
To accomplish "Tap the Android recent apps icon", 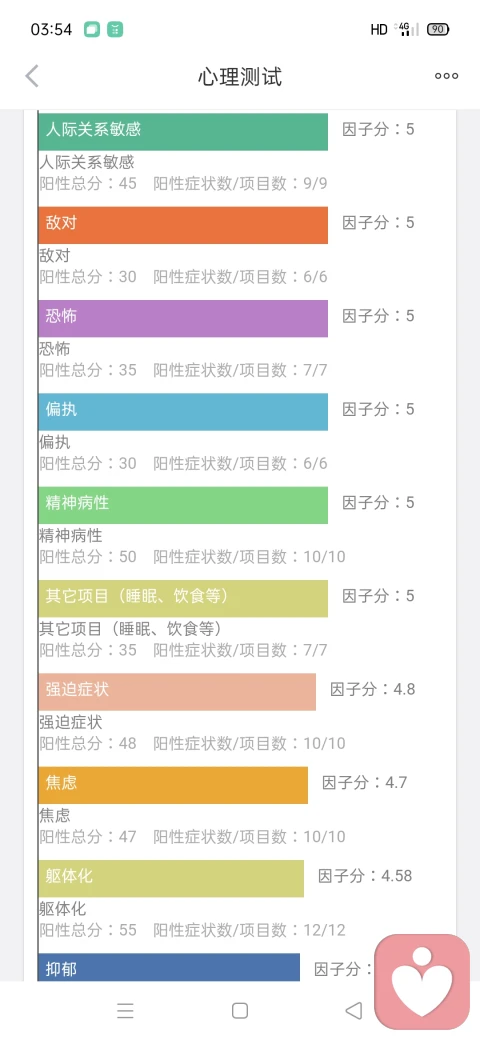I will pos(125,1010).
